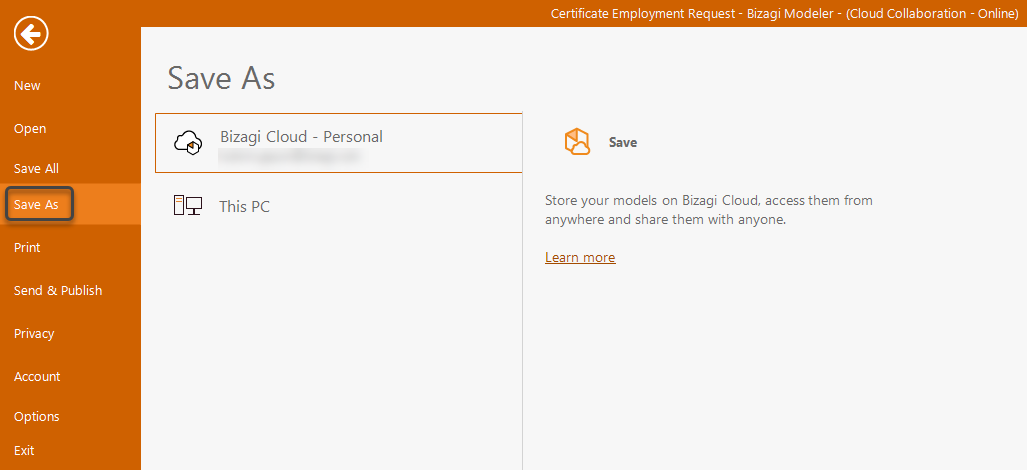Click the blurred account email under Bizagi Cloud

click(289, 156)
